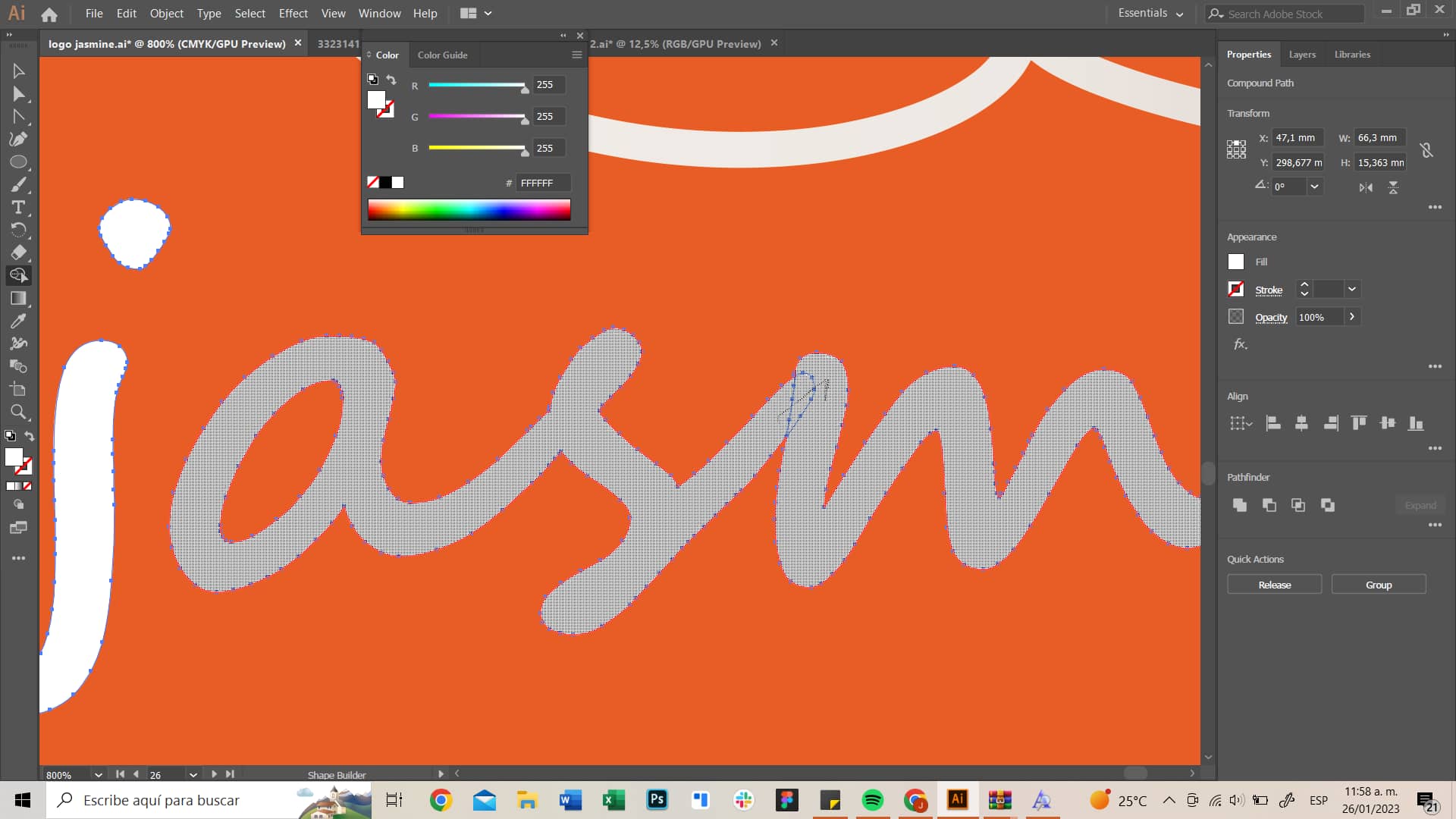Open Photoshop from the taskbar

(x=657, y=799)
